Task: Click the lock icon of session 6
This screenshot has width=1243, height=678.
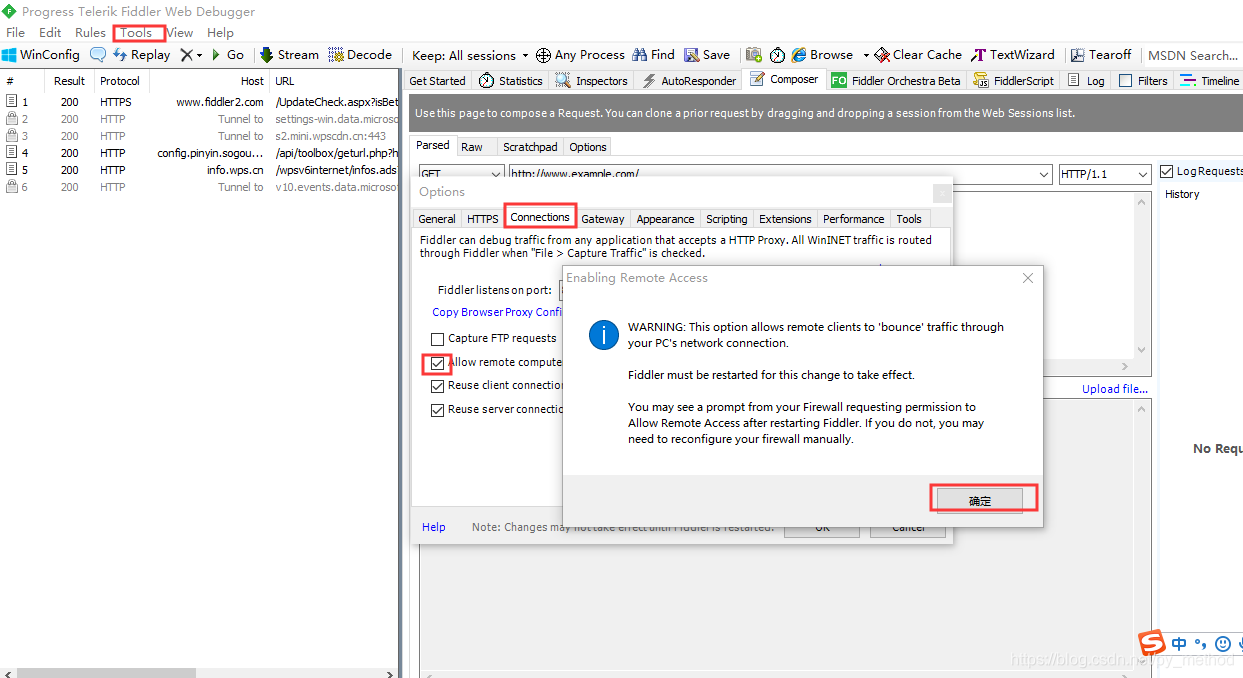Action: [x=12, y=187]
